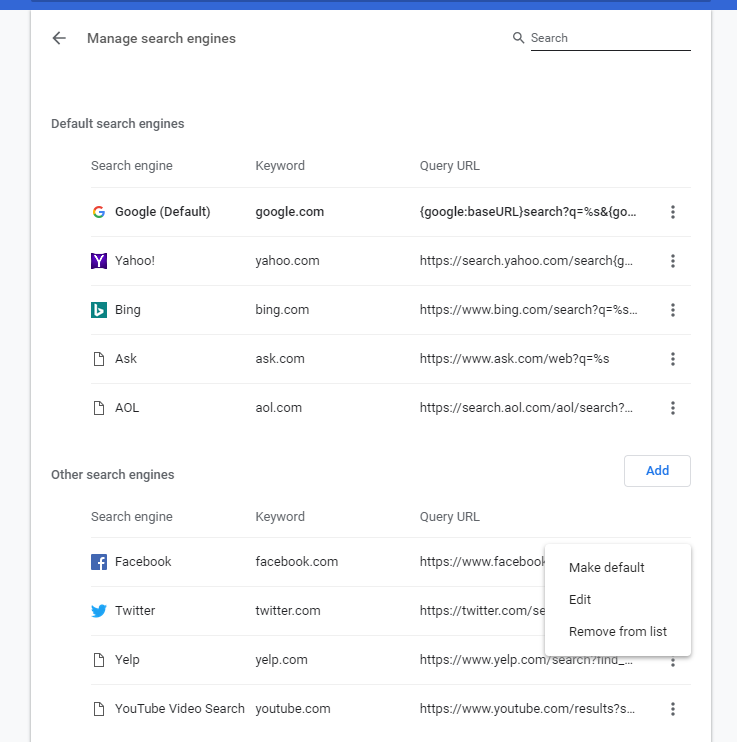Click the twitter.com keyword
The height and width of the screenshot is (742, 737).
click(x=288, y=611)
